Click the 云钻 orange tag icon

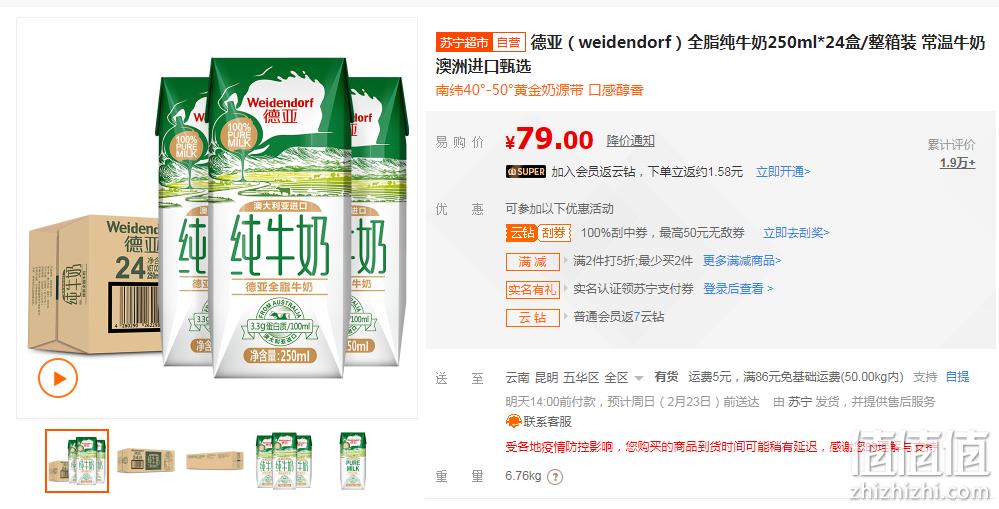[x=521, y=233]
